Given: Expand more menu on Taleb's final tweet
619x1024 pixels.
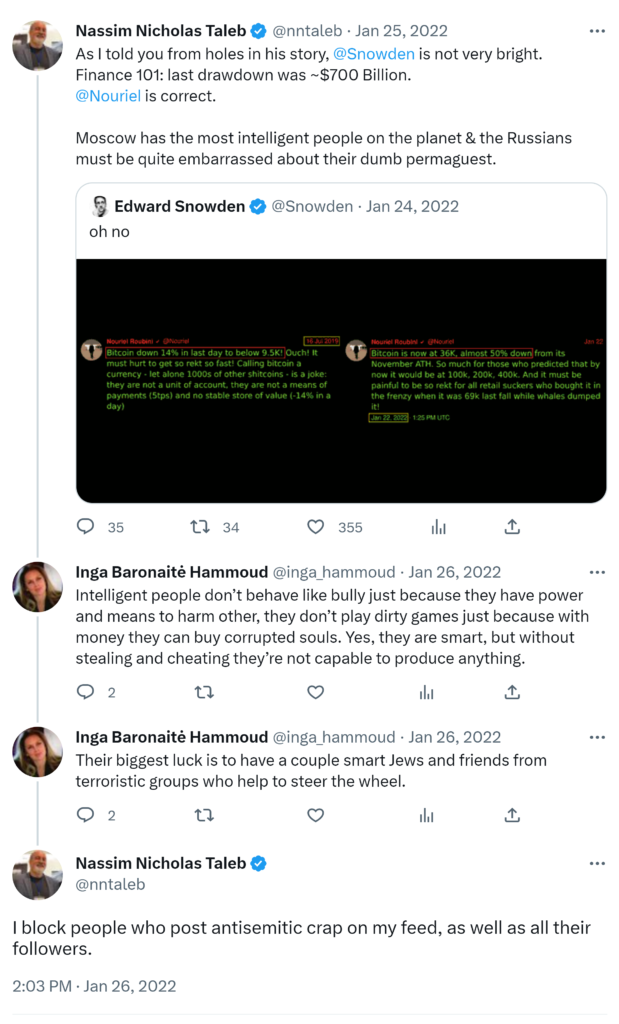Looking at the screenshot, I should pyautogui.click(x=597, y=863).
